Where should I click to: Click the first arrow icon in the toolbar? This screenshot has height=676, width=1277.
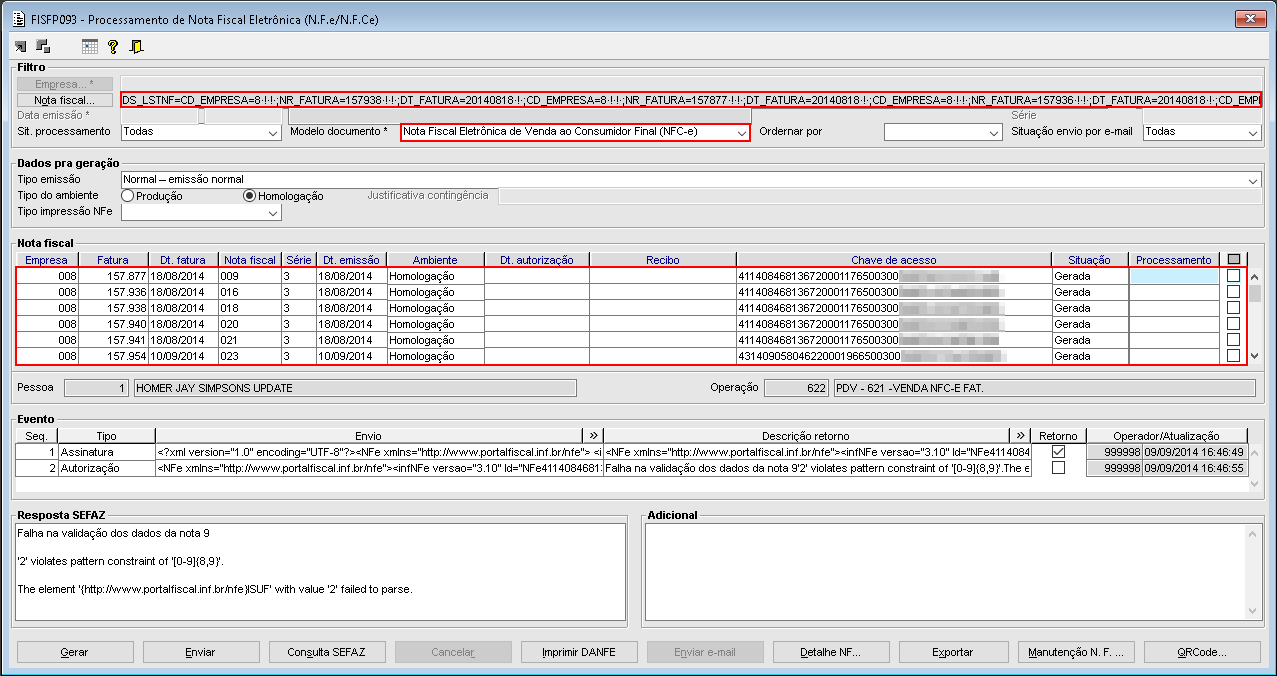tap(21, 46)
